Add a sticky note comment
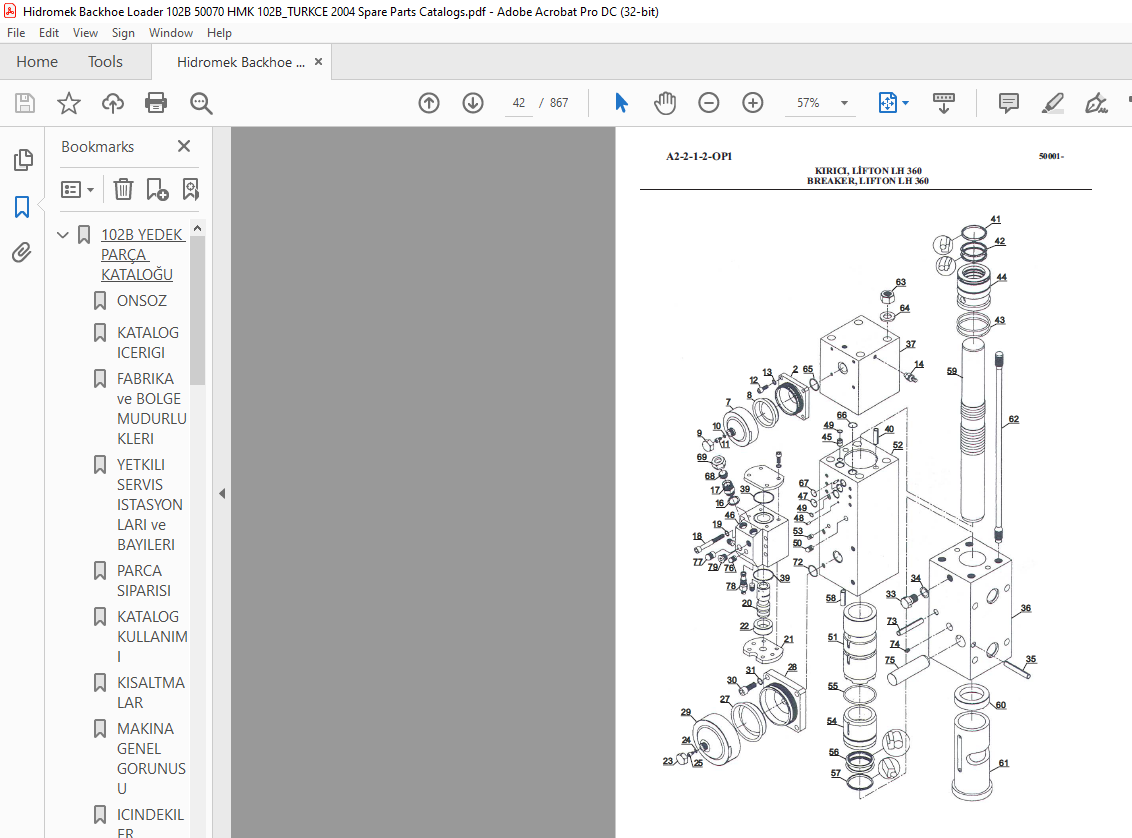The image size is (1132, 838). pos(1009,103)
